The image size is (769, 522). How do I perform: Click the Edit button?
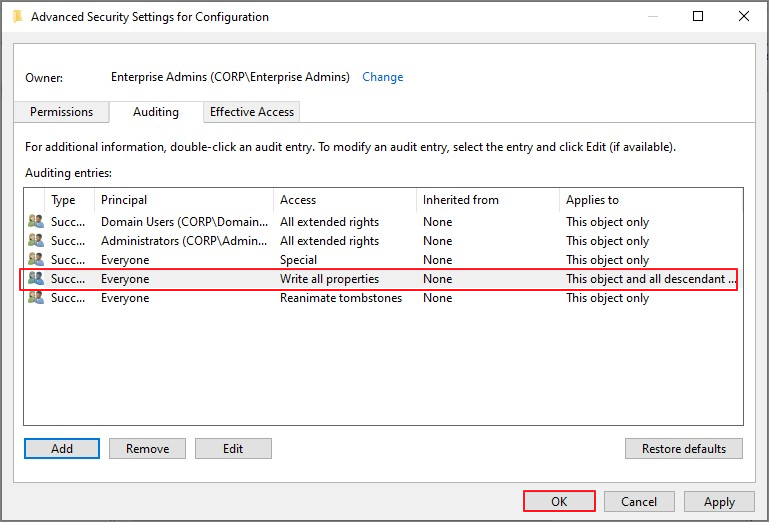[233, 448]
